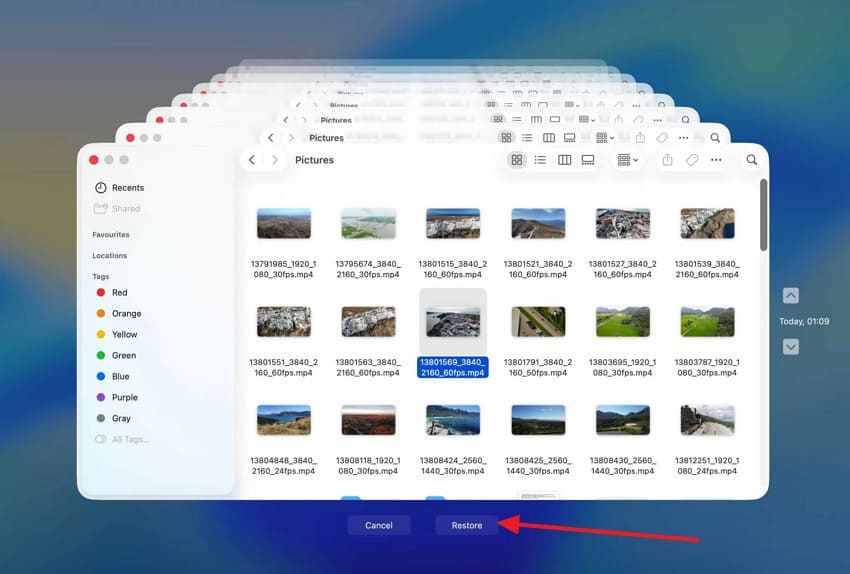Open the group-by dropdown in front window
Viewport: 850px width, 574px height.
[628, 160]
